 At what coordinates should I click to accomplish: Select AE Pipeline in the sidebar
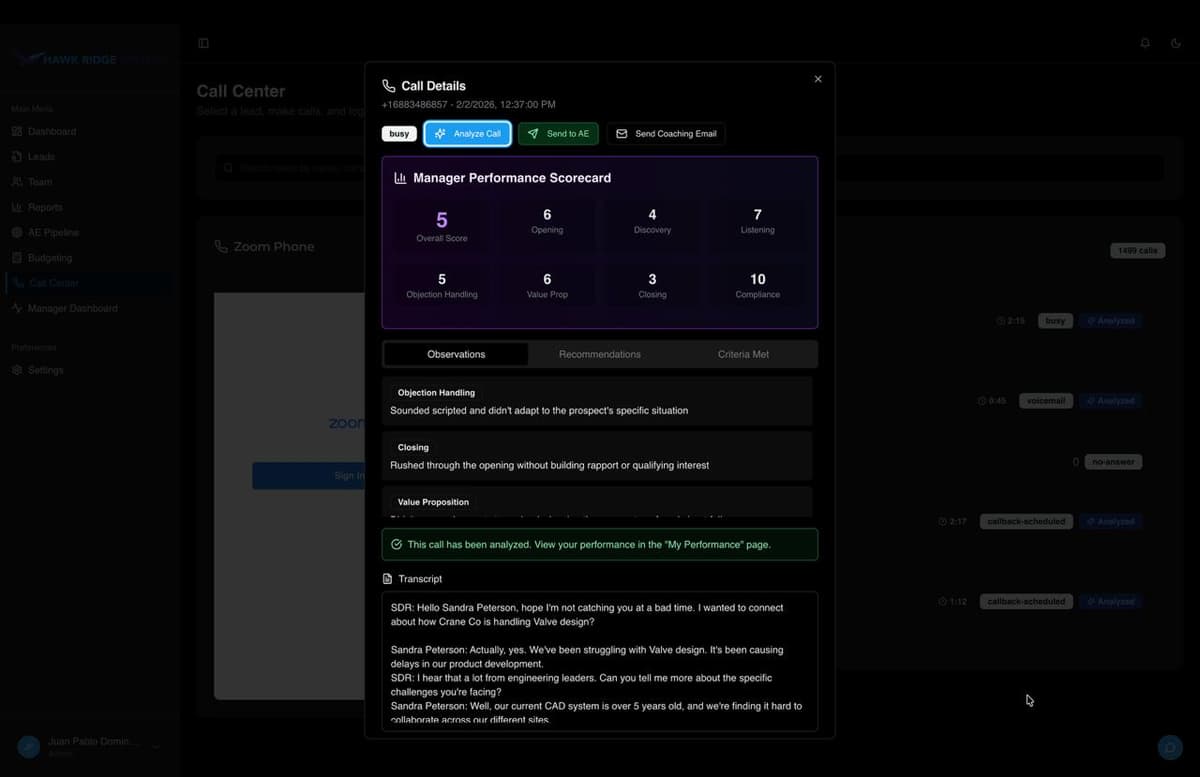click(17, 232)
